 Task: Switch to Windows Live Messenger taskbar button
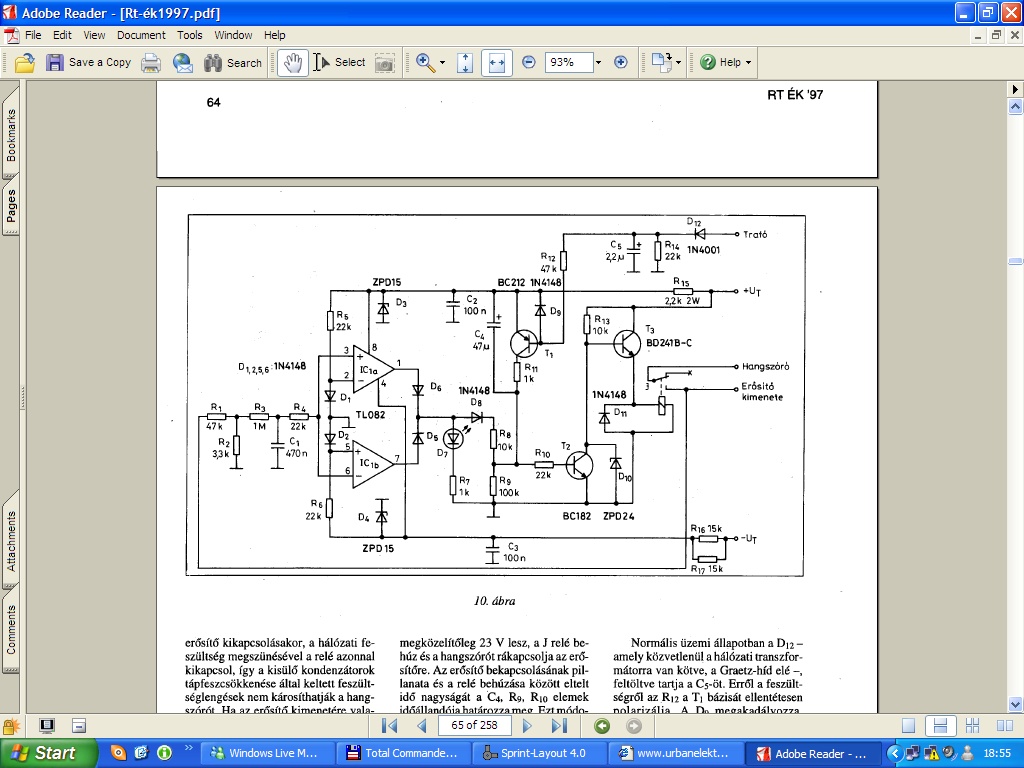click(268, 753)
